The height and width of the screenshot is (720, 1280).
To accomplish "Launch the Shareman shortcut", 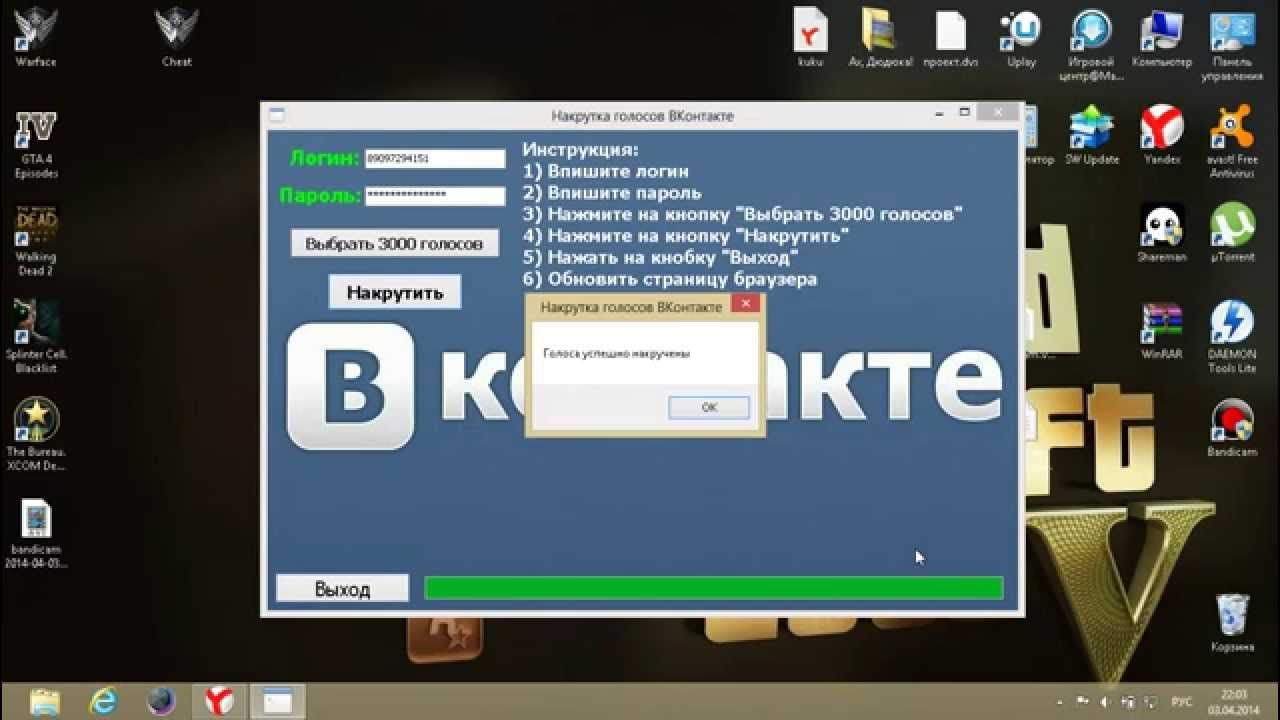I will (1162, 232).
